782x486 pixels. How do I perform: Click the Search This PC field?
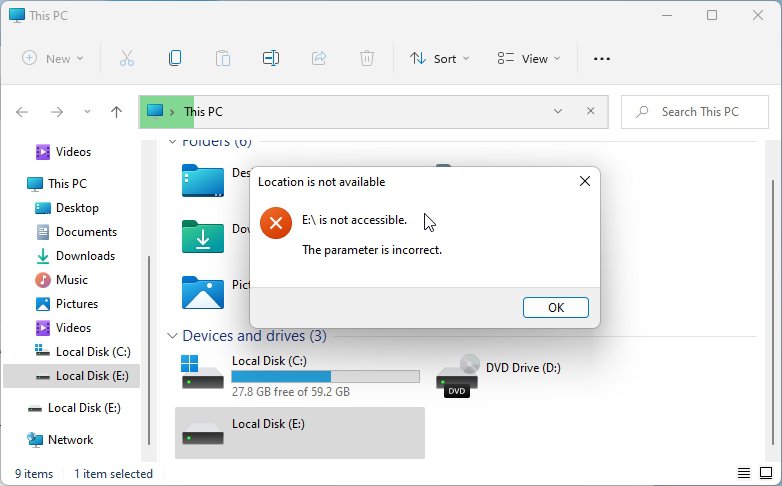pyautogui.click(x=695, y=112)
